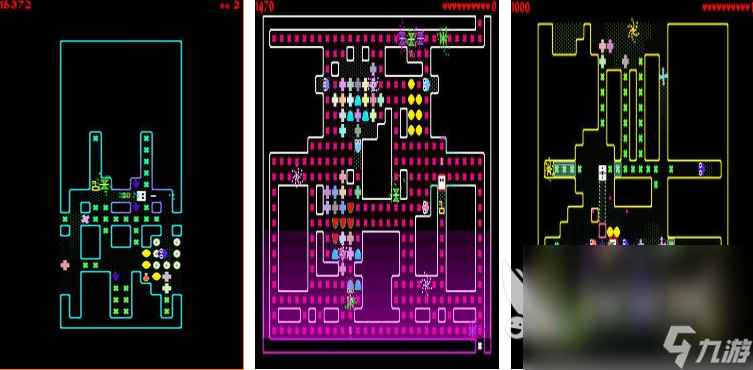
Task: Select the white player block in right maze
Action: coord(602,173)
